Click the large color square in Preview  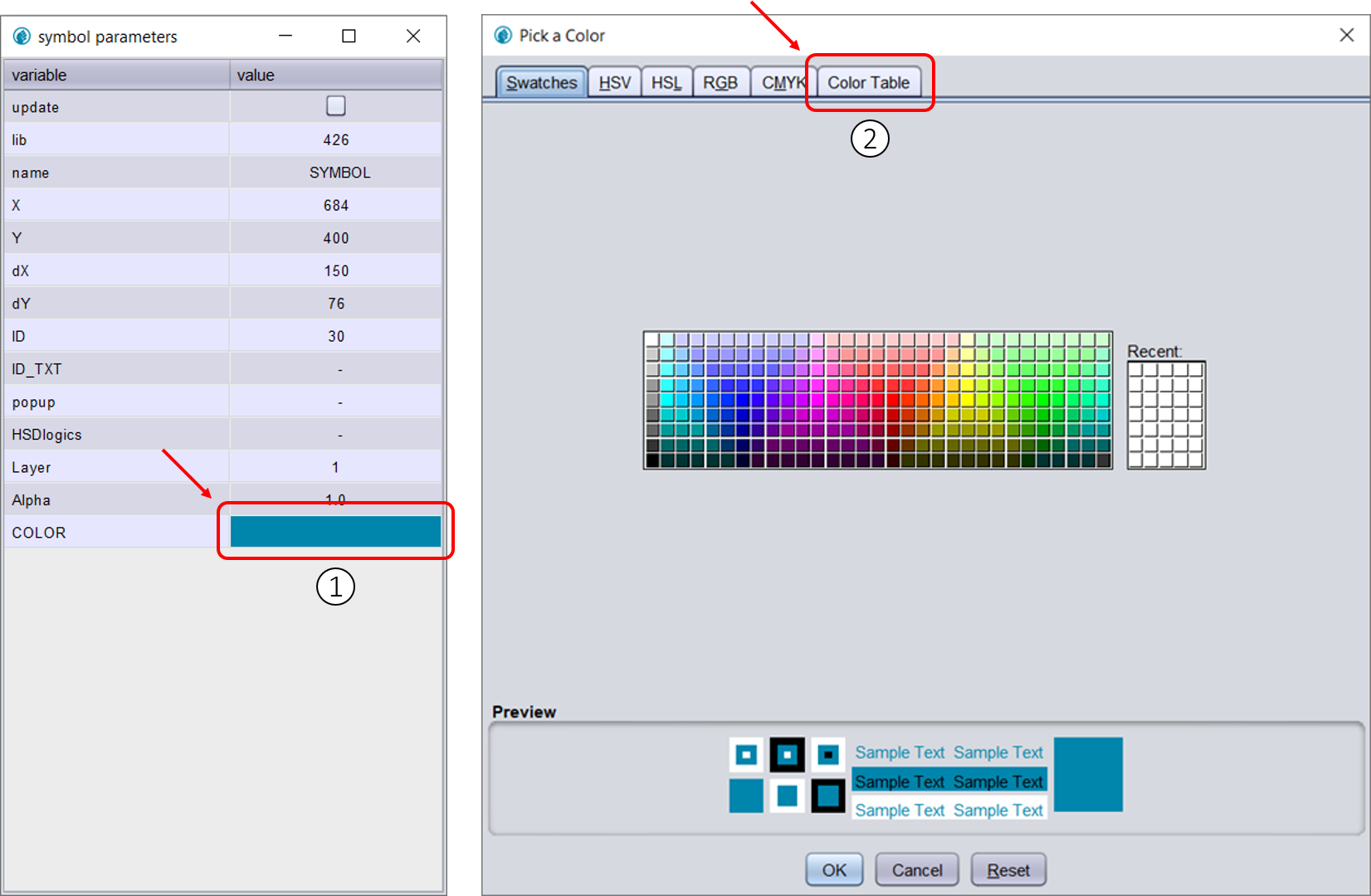(x=1088, y=774)
